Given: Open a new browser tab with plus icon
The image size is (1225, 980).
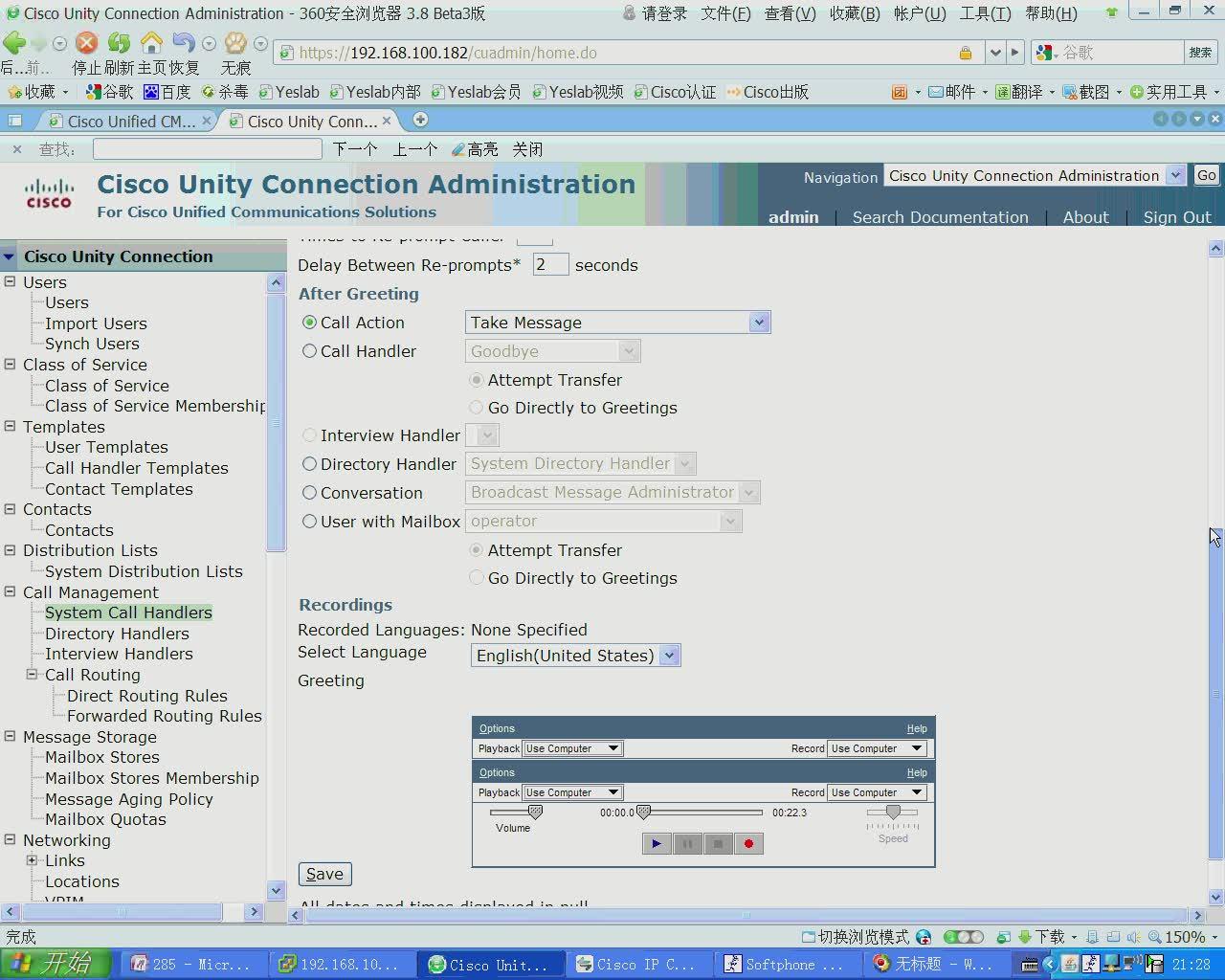Looking at the screenshot, I should tap(420, 120).
